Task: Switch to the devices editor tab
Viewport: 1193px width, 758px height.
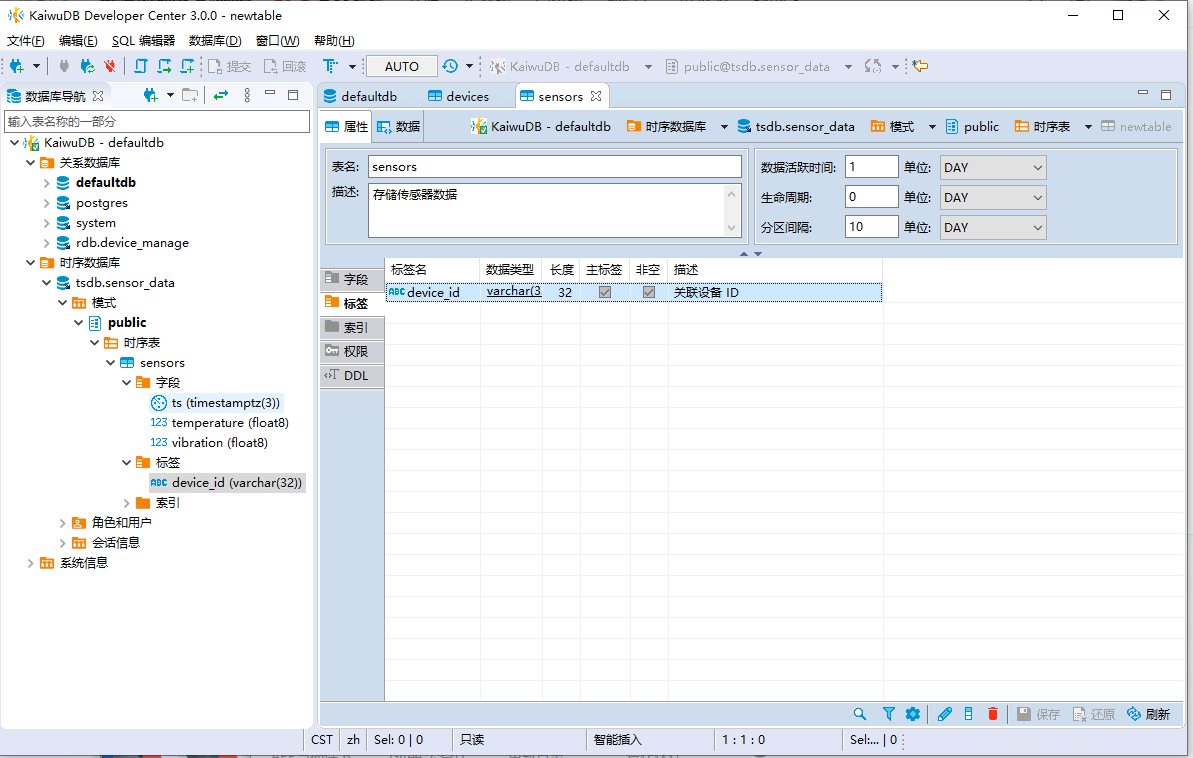Action: click(458, 97)
